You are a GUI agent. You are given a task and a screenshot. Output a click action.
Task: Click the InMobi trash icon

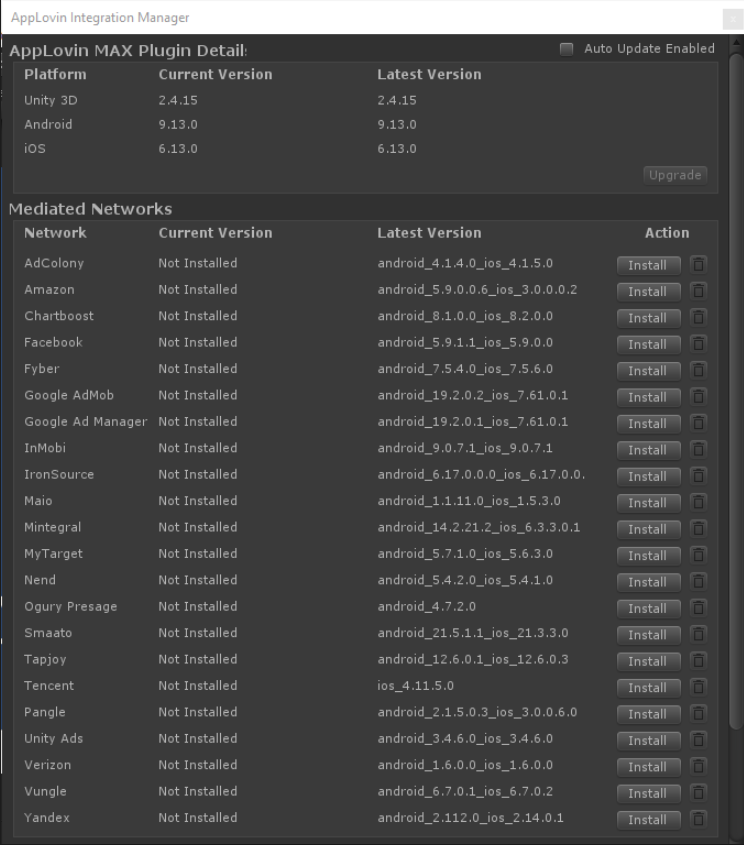[698, 449]
